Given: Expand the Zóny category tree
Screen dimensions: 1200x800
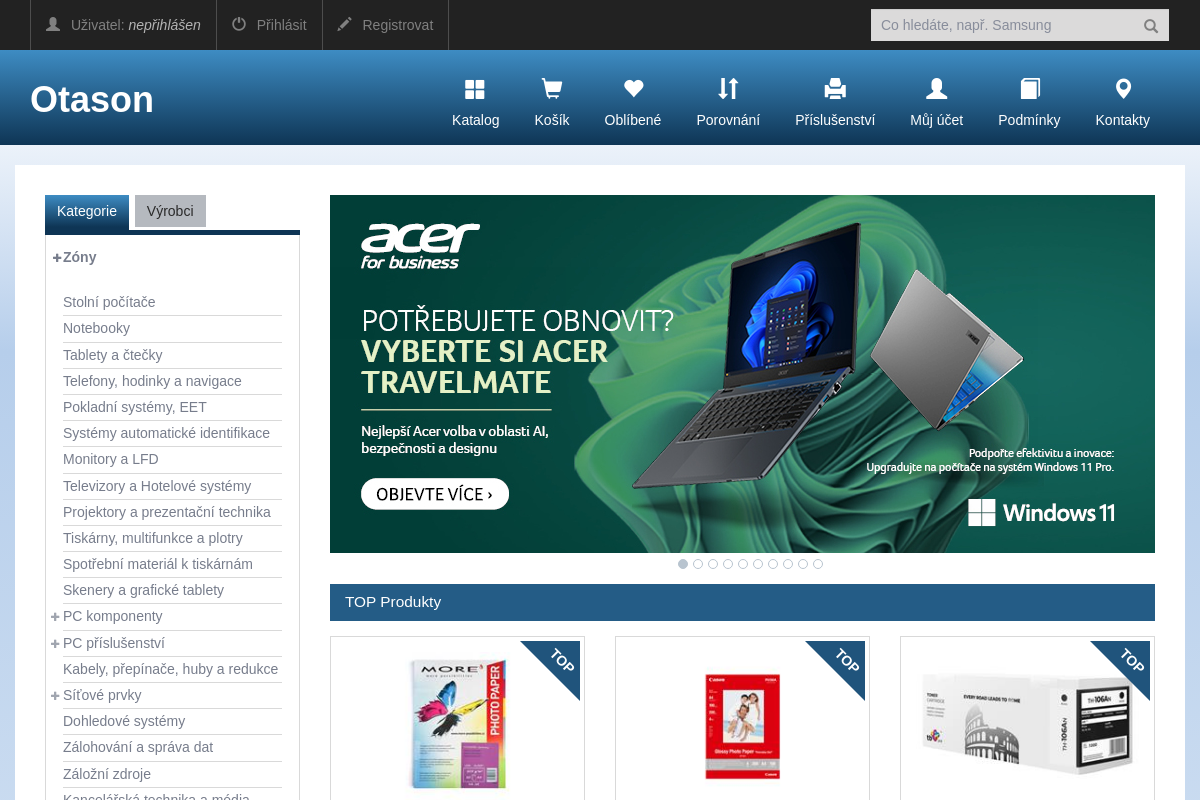Looking at the screenshot, I should click(57, 258).
